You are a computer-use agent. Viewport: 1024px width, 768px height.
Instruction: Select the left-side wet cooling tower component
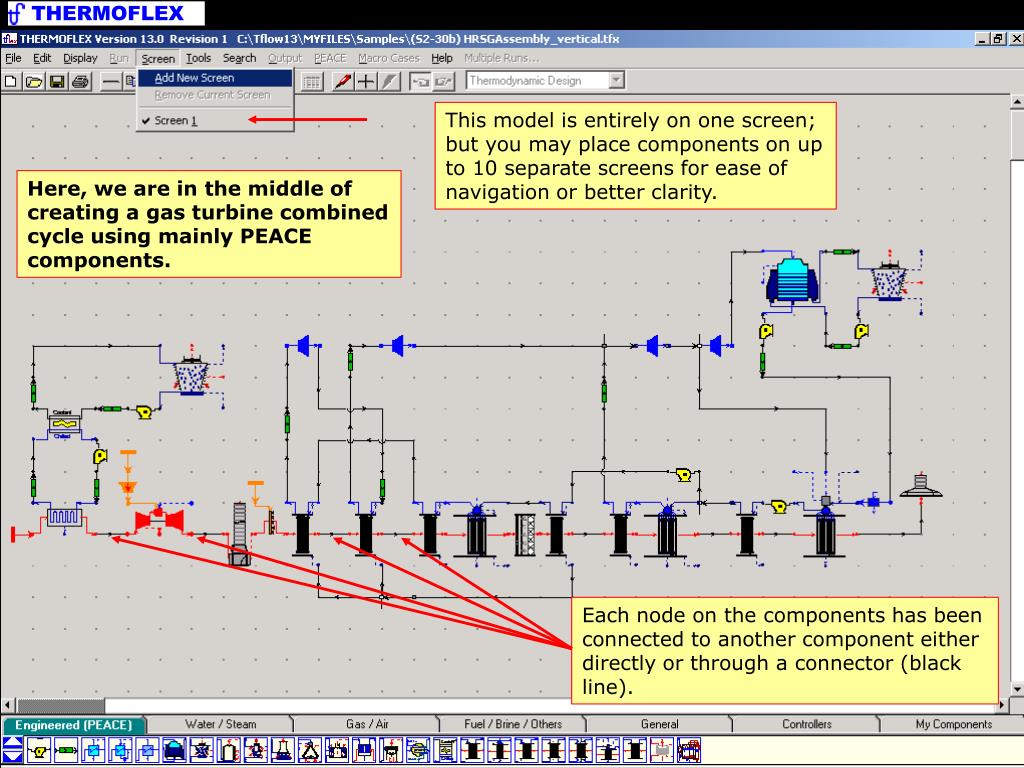[x=191, y=375]
